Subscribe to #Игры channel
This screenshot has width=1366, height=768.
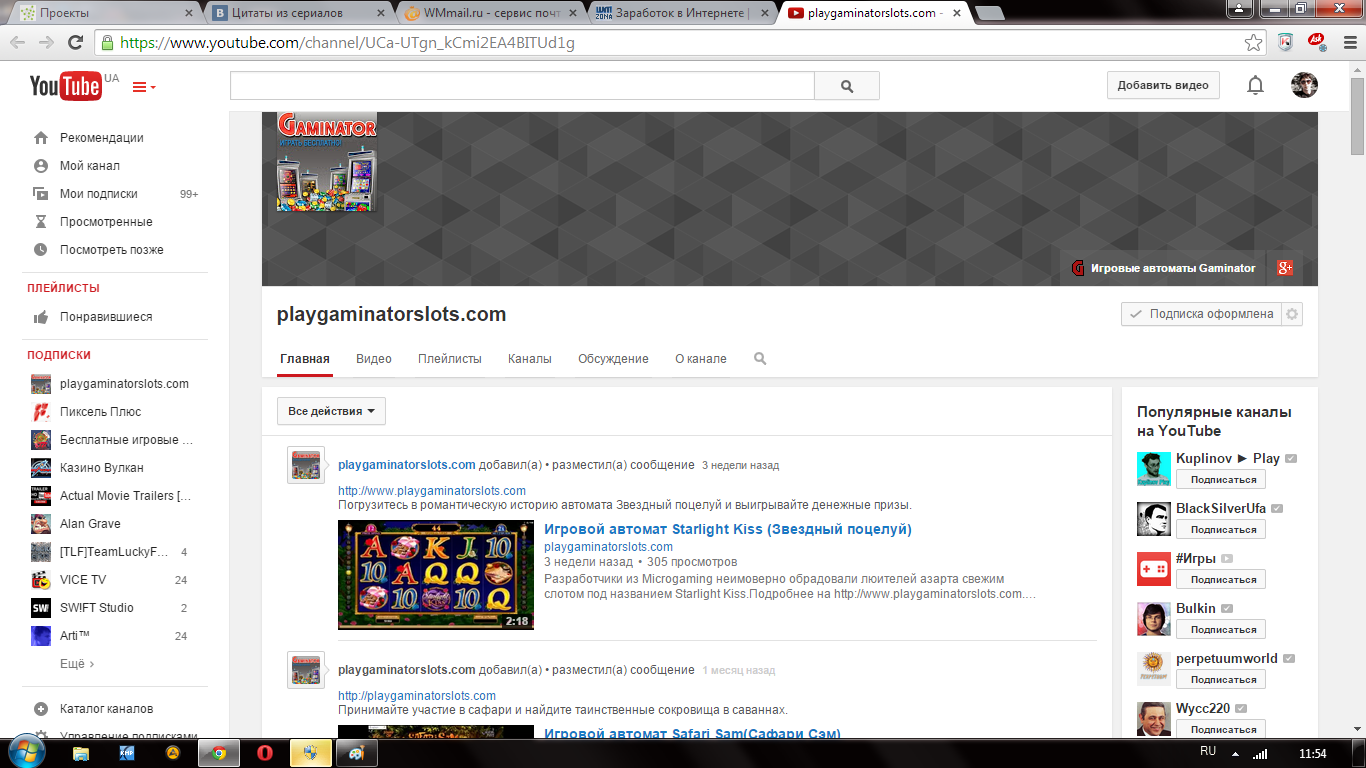[x=1221, y=580]
